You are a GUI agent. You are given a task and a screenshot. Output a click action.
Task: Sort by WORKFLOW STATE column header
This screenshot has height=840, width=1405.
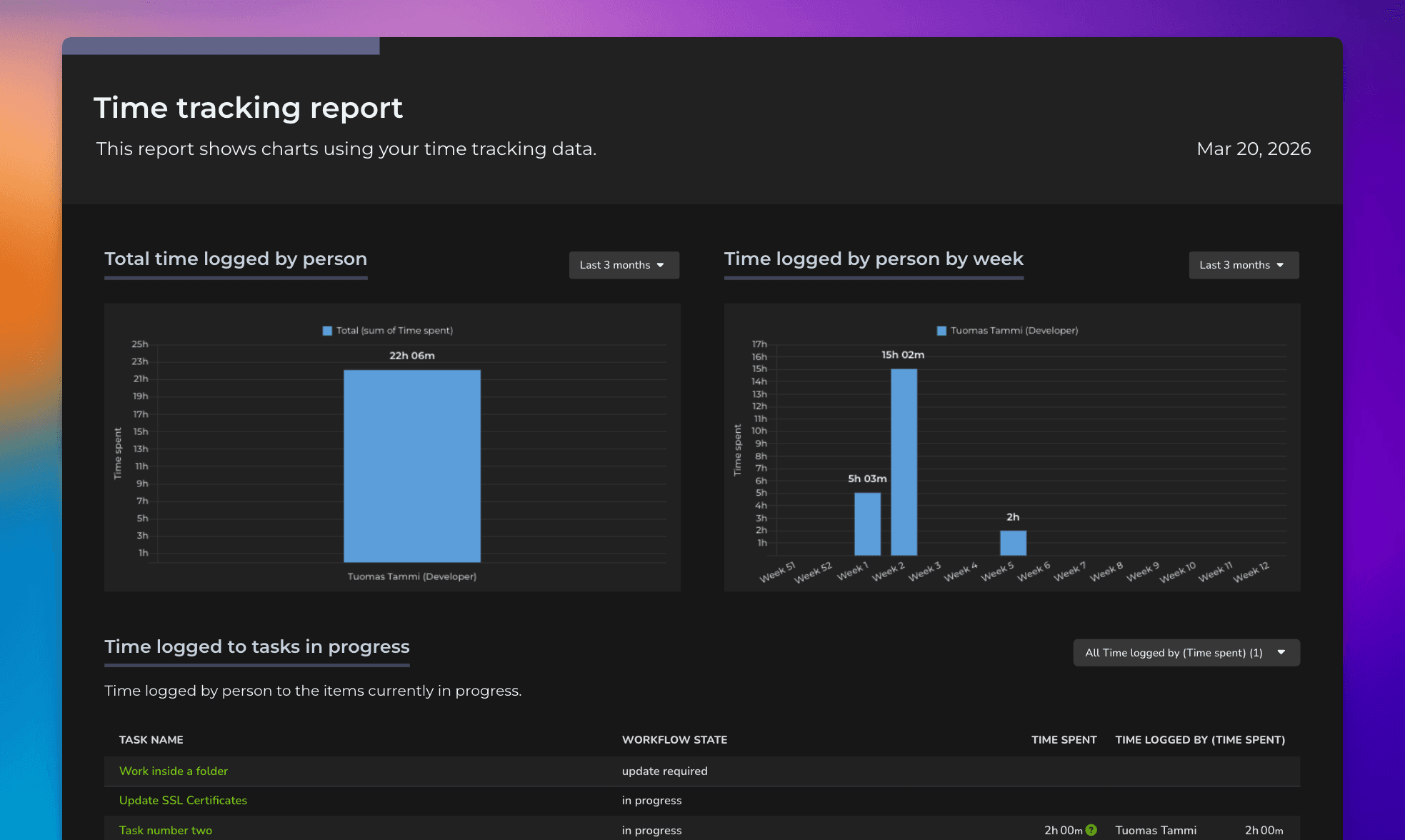(x=674, y=740)
